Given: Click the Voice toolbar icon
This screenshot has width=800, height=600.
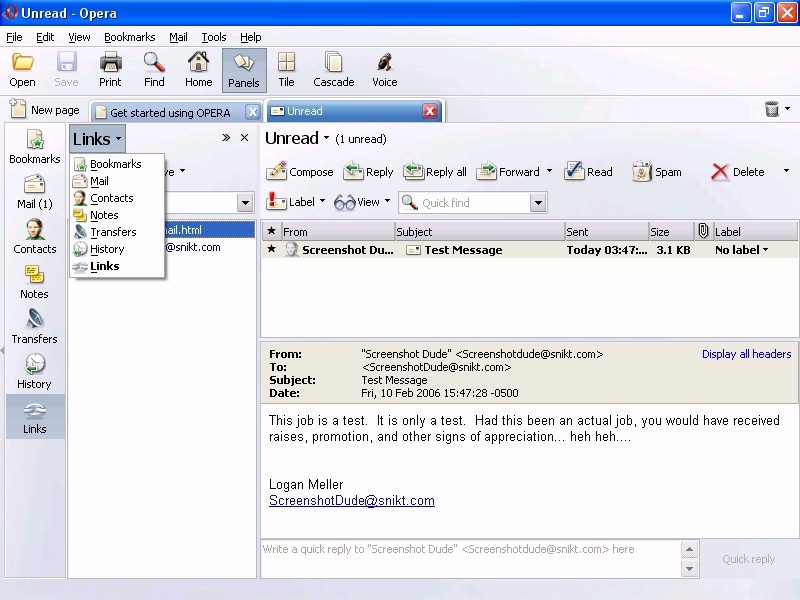Looking at the screenshot, I should click(x=384, y=70).
